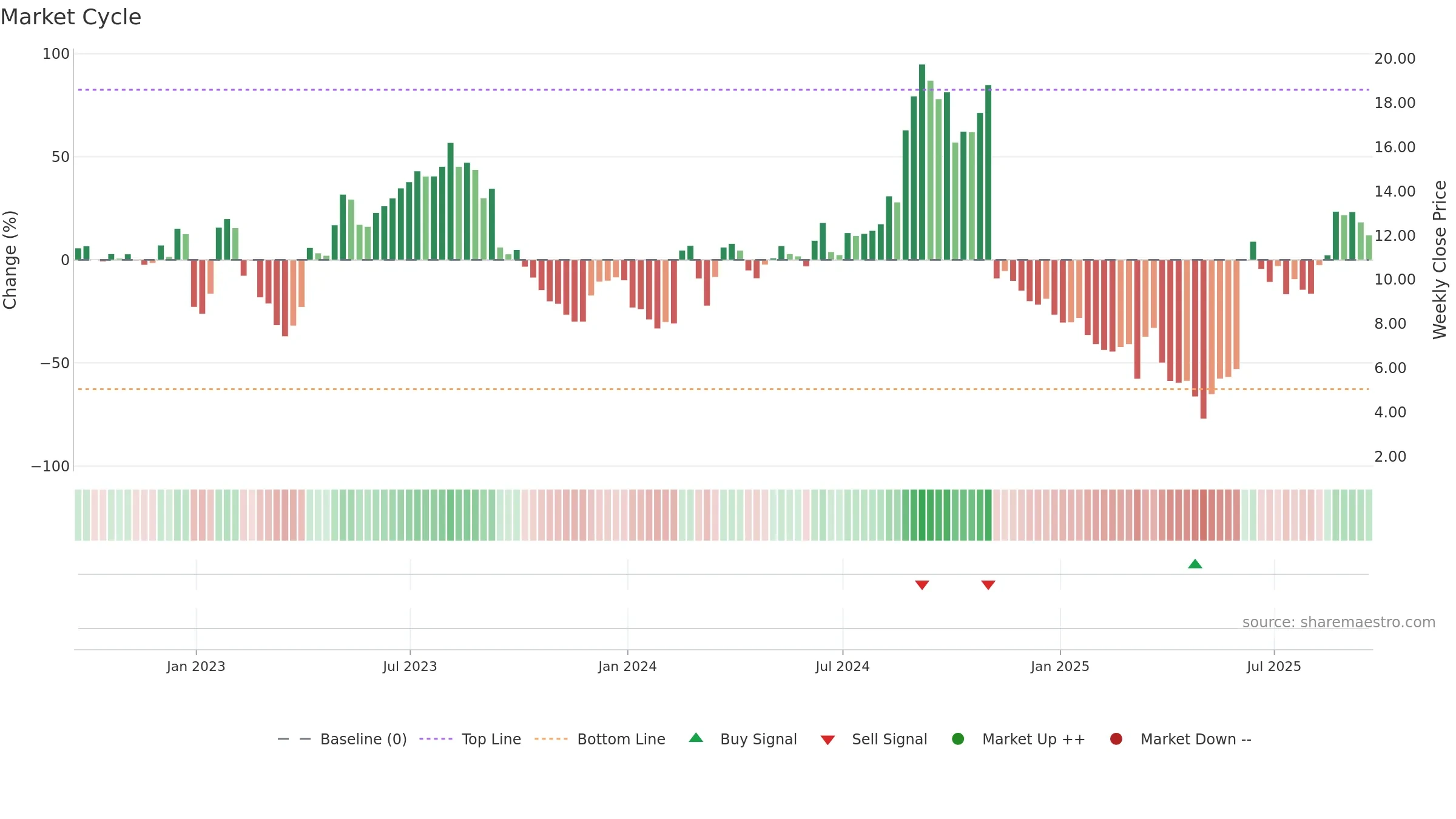
Task: Click the Weekly Close Price axis title
Action: 1440,260
